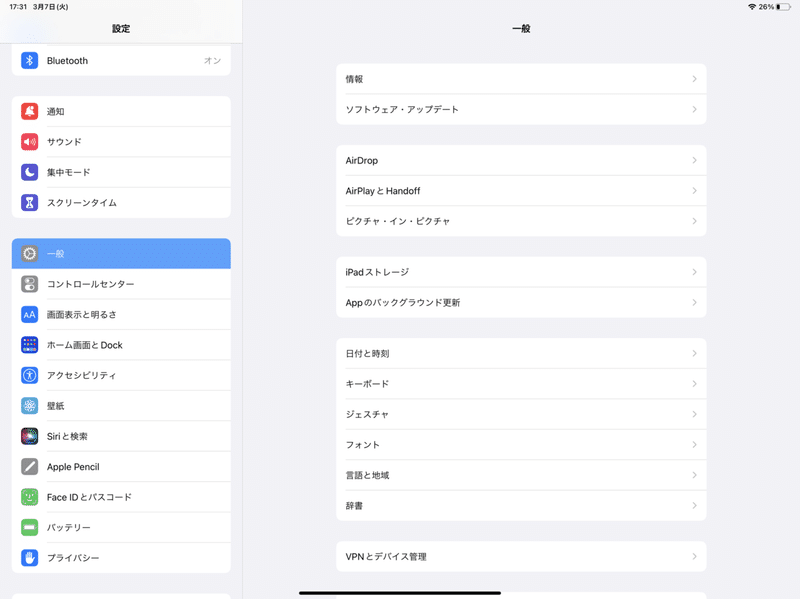Image resolution: width=800 pixels, height=599 pixels.
Task: Tap the ホーム画面と Dock grid icon
Action: click(30, 345)
